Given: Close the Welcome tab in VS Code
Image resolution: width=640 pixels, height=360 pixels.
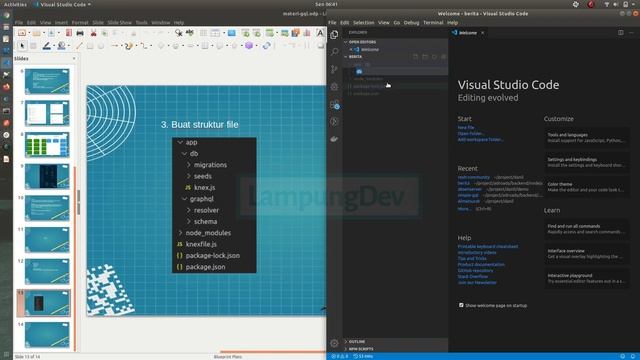Looking at the screenshot, I should click(x=482, y=33).
